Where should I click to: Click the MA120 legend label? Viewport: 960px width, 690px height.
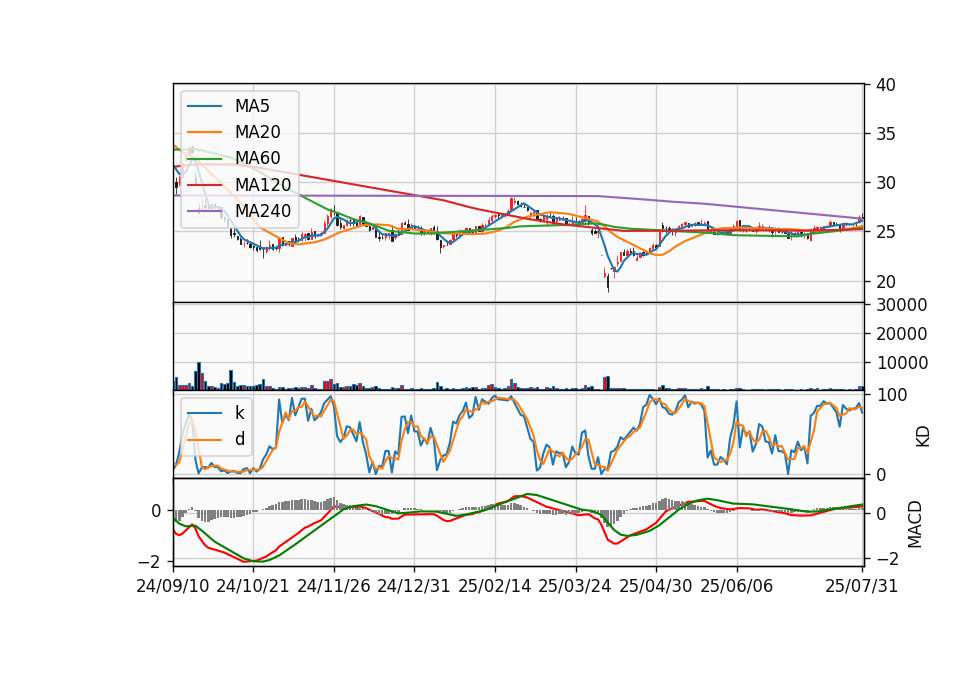pyautogui.click(x=263, y=185)
